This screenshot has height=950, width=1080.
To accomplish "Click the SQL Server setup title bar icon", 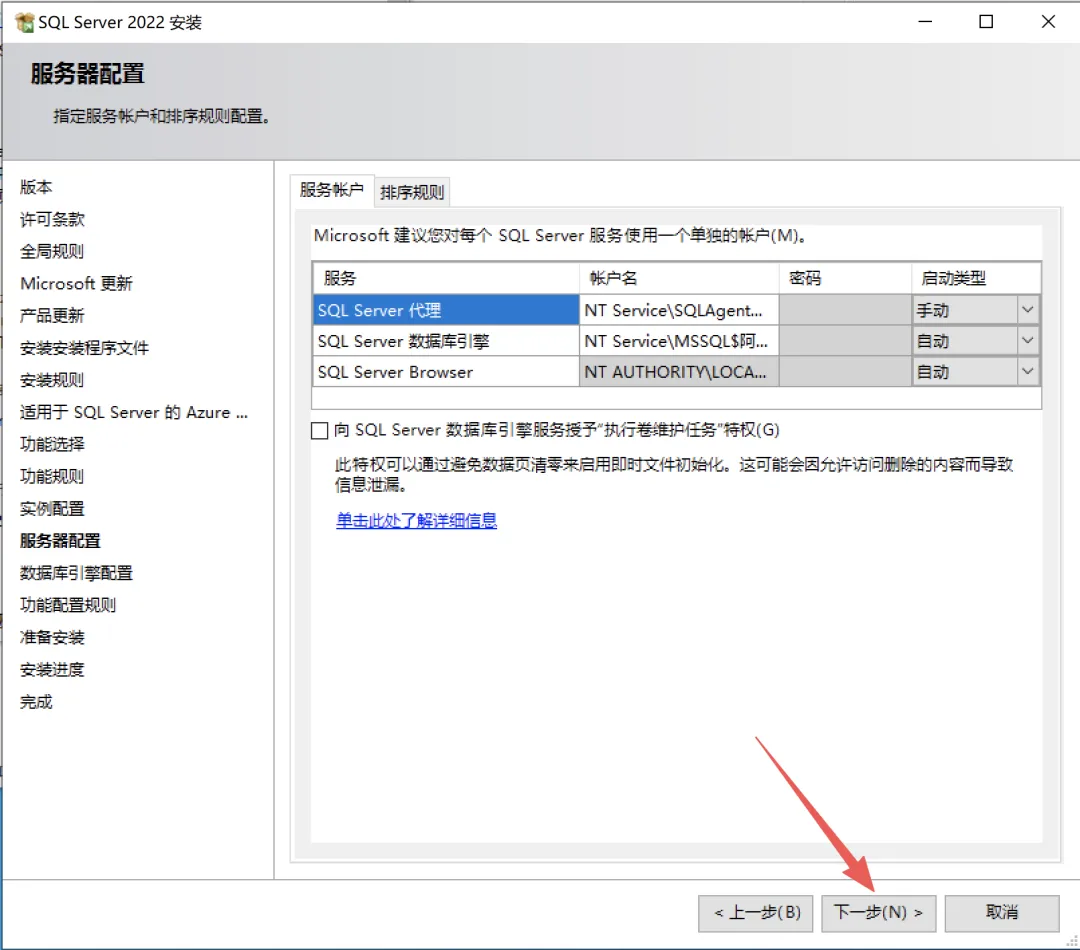I will coord(24,22).
